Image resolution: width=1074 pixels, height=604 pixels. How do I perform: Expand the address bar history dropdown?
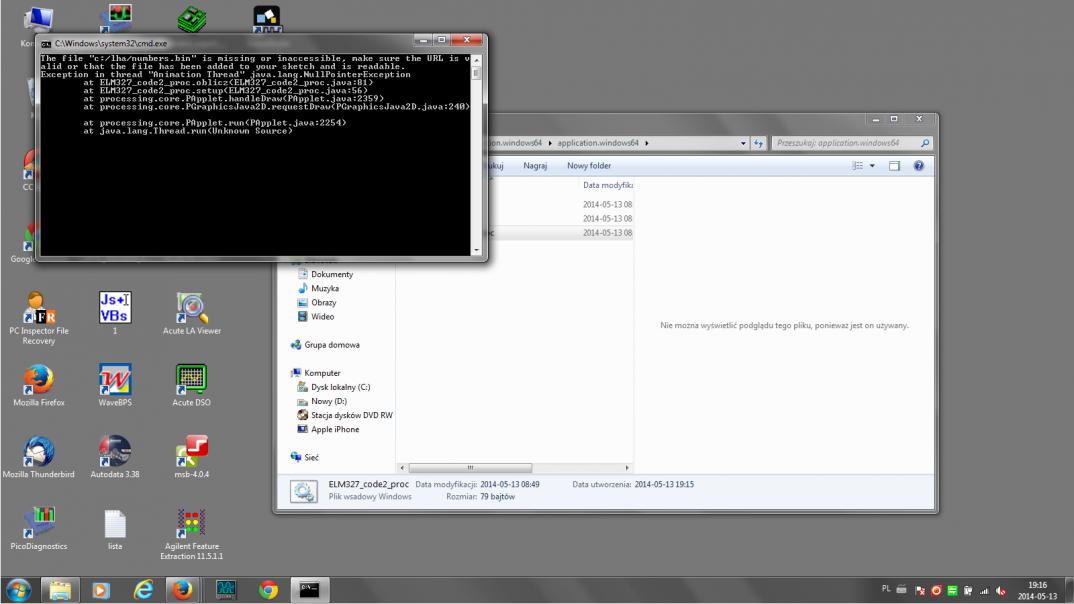pyautogui.click(x=745, y=143)
